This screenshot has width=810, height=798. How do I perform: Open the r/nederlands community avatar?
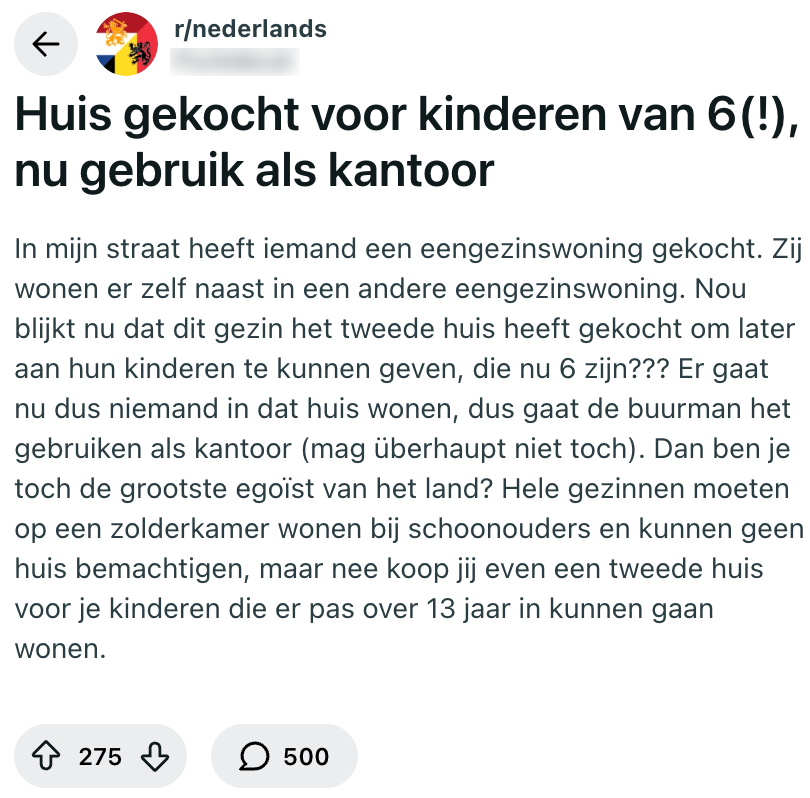(x=125, y=43)
